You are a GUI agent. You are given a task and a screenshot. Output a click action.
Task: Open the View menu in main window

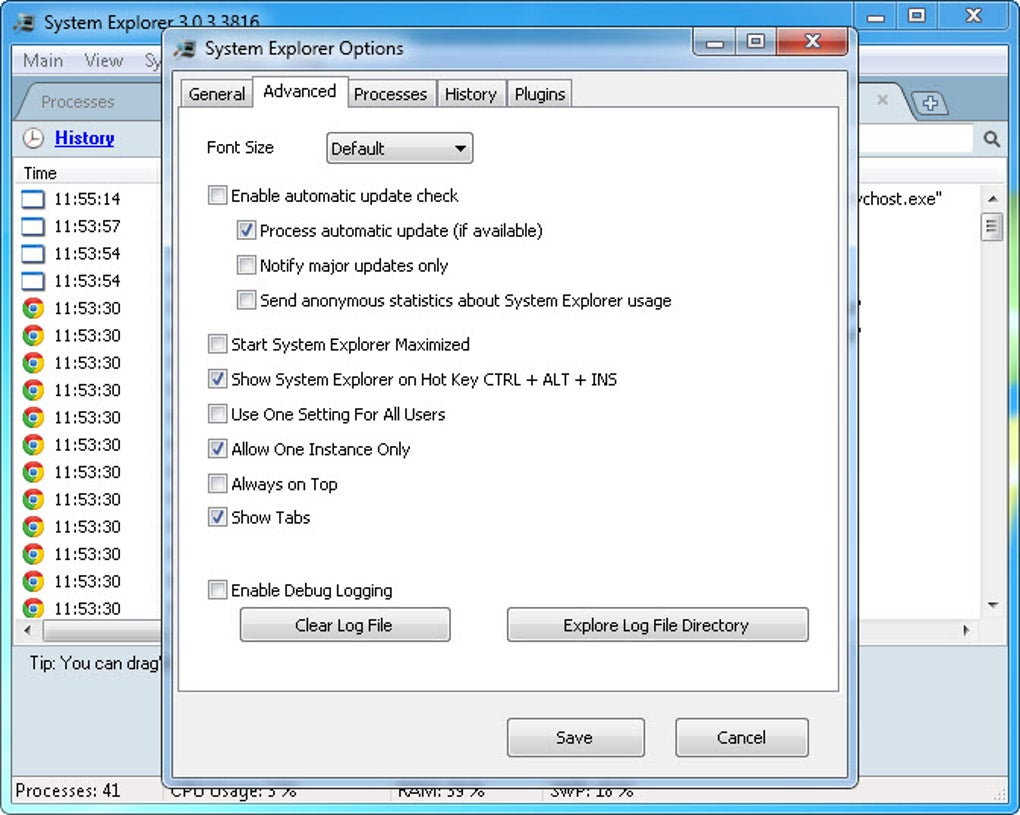[103, 60]
